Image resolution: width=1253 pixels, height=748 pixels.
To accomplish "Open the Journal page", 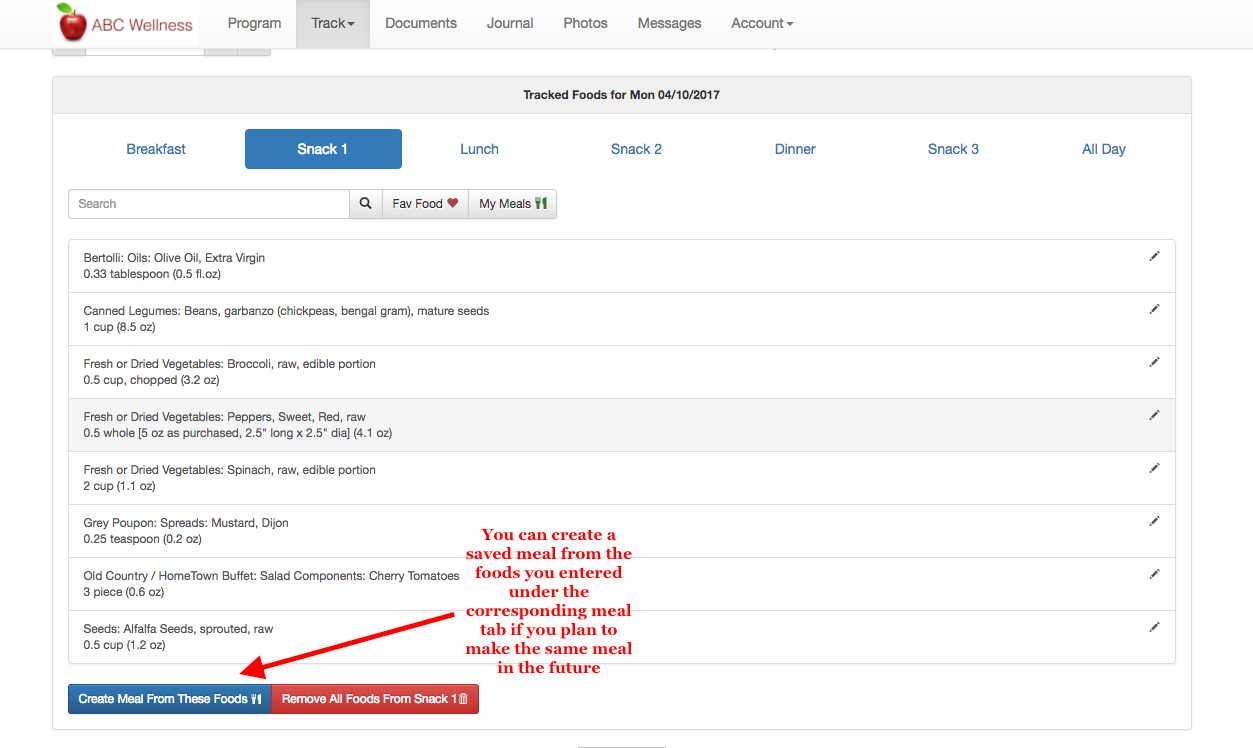I will (x=510, y=23).
